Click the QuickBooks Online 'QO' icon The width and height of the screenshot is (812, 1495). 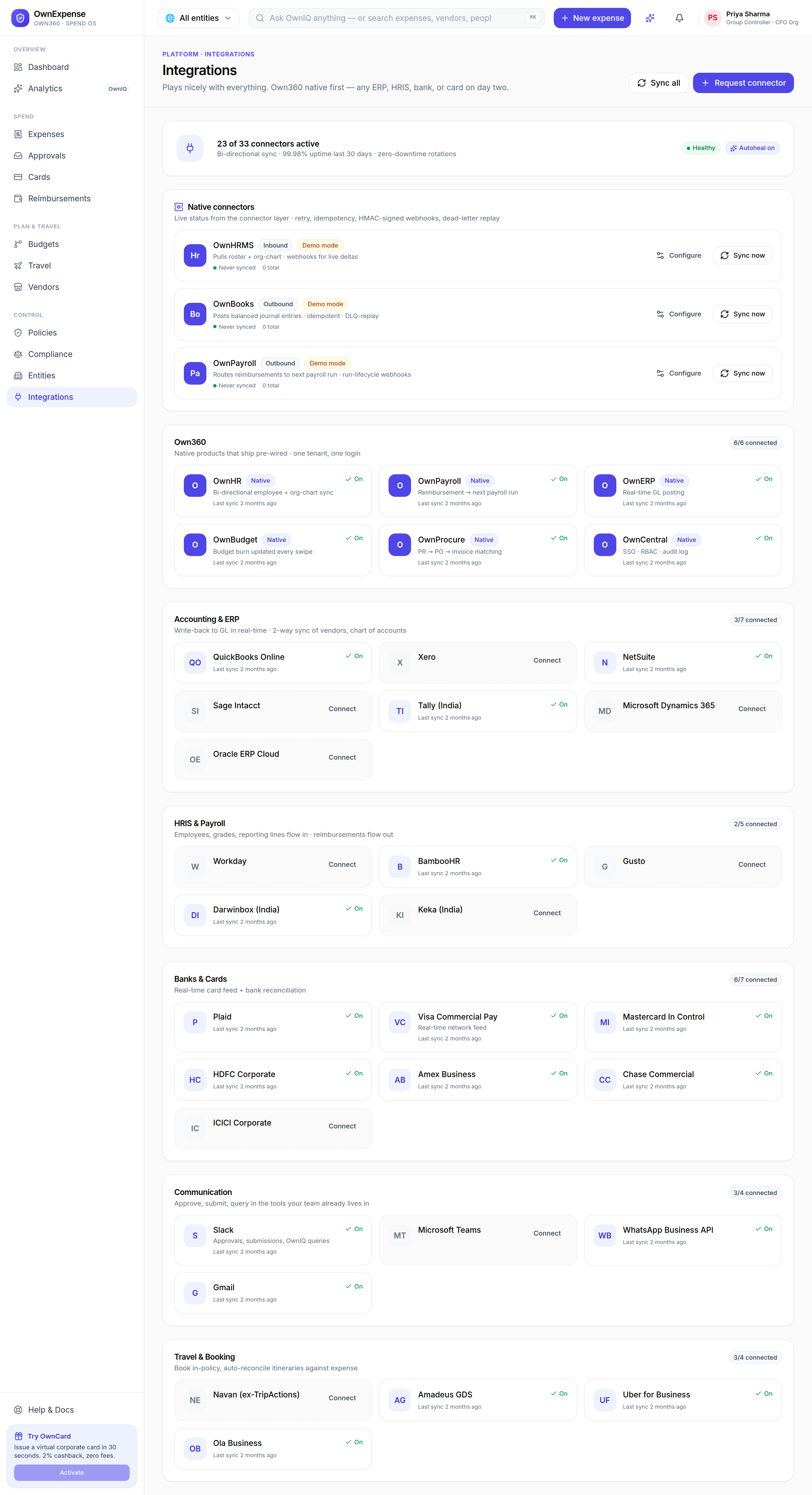[x=195, y=662]
